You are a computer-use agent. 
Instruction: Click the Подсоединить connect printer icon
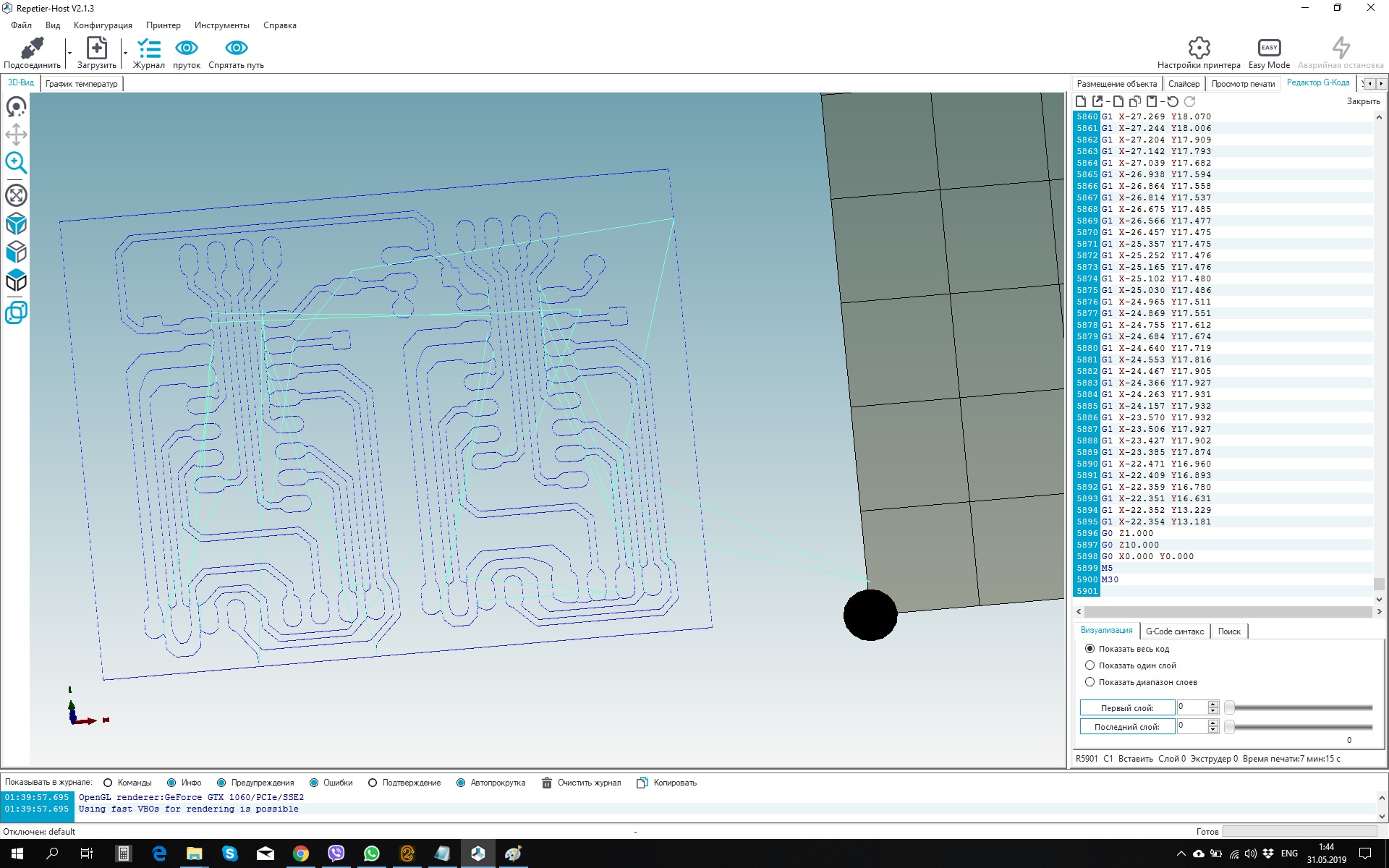tap(32, 48)
